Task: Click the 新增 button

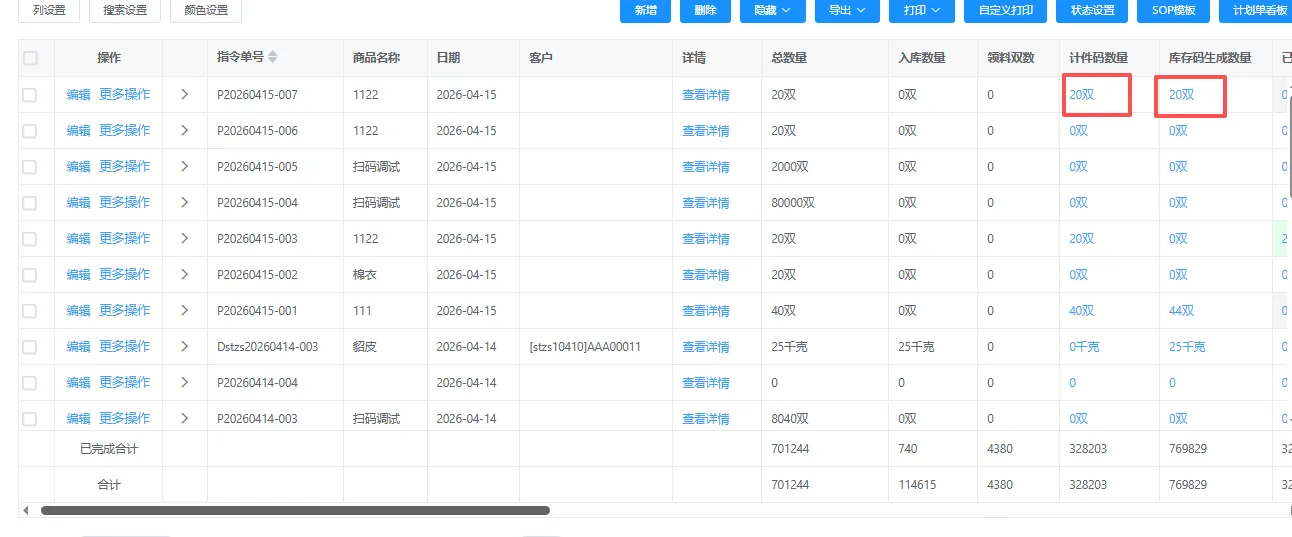Action: [x=645, y=10]
